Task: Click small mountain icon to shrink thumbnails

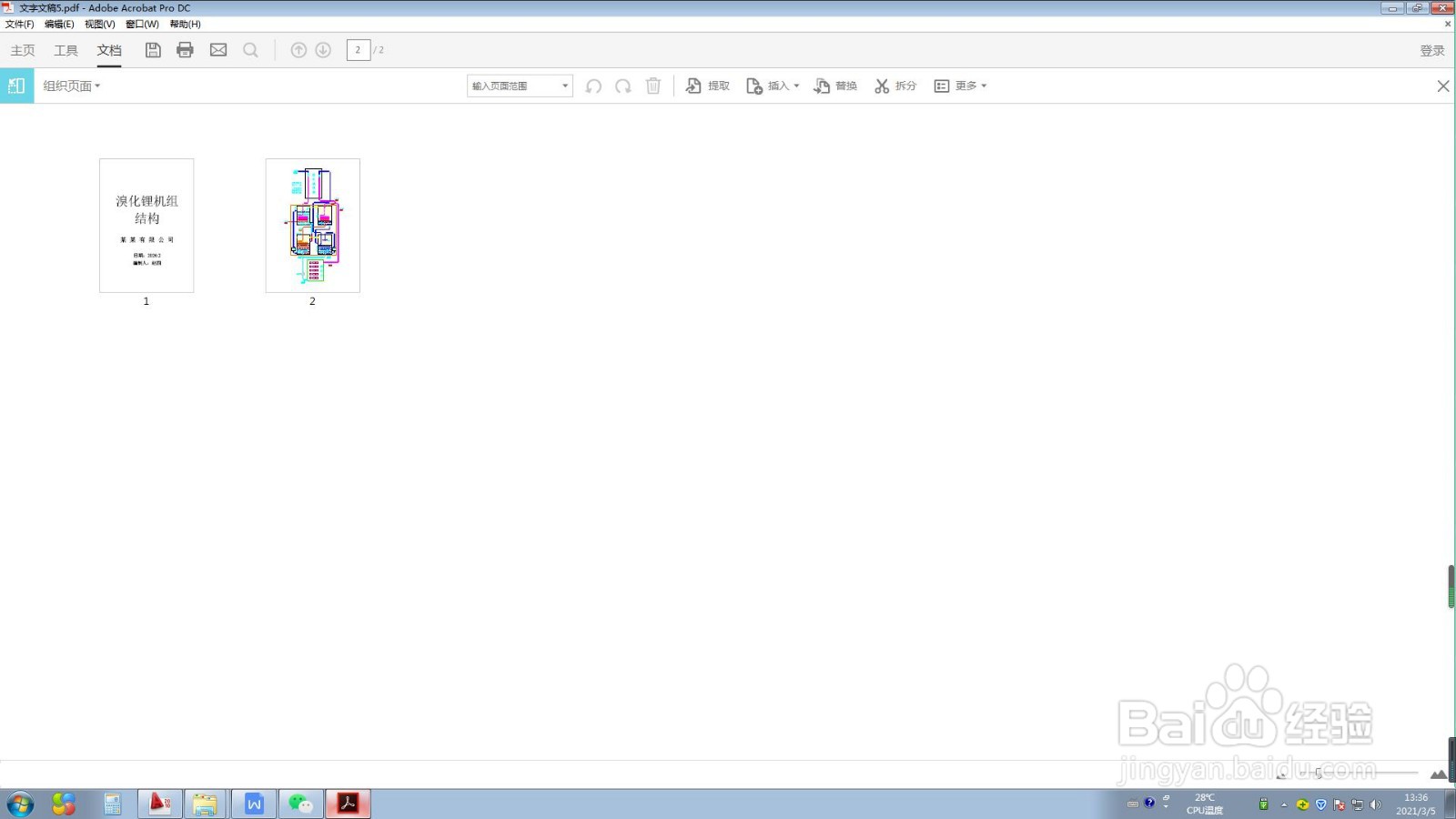Action: [x=1281, y=775]
